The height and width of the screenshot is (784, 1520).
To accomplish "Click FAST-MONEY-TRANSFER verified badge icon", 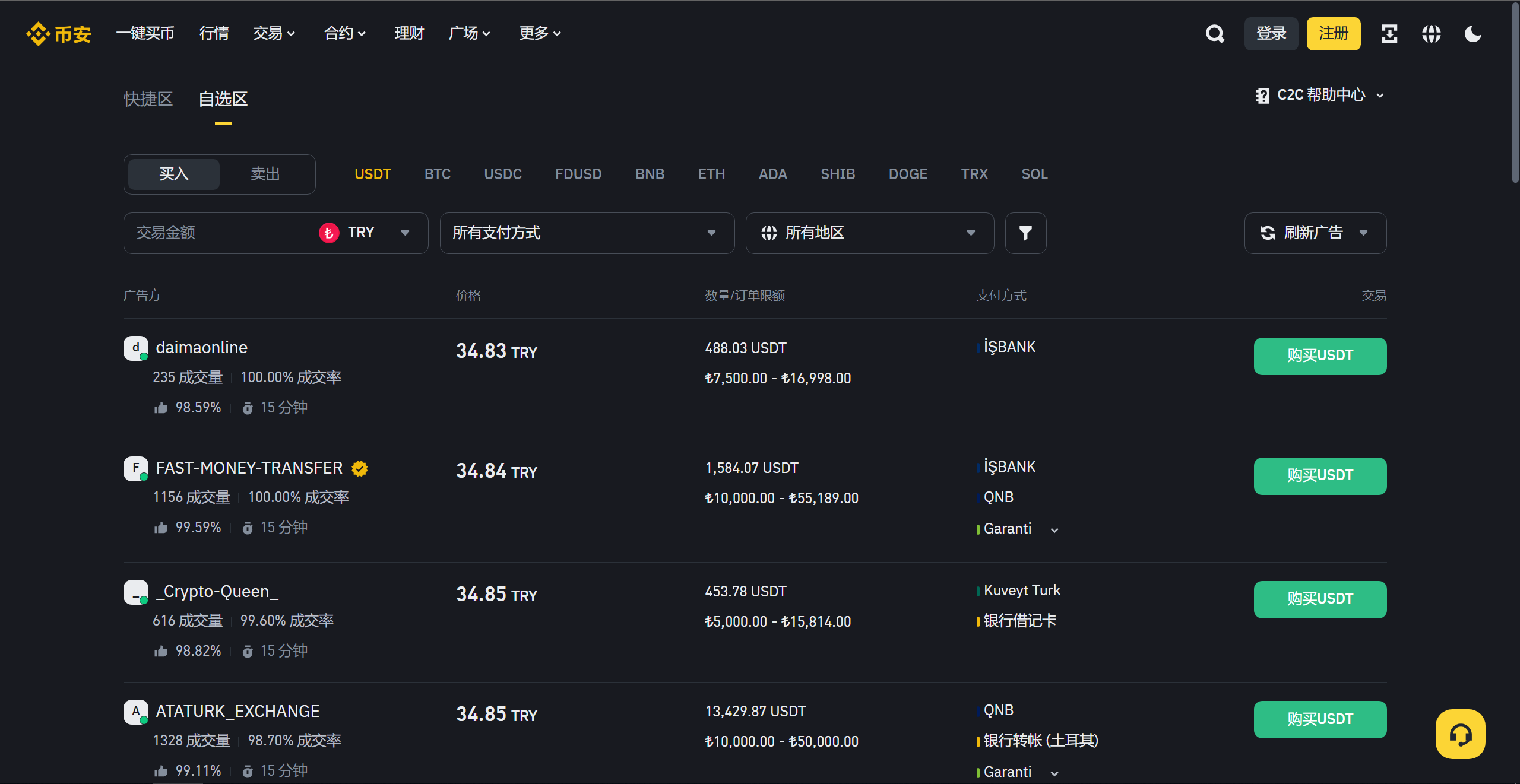I will 360,469.
